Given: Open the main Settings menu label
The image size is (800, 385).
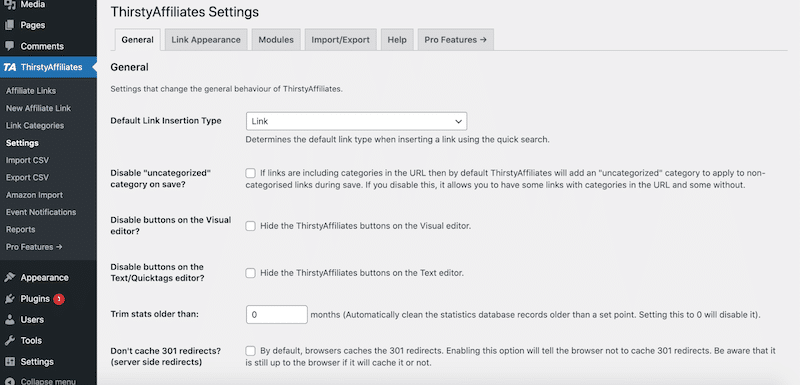Looking at the screenshot, I should pos(37,362).
